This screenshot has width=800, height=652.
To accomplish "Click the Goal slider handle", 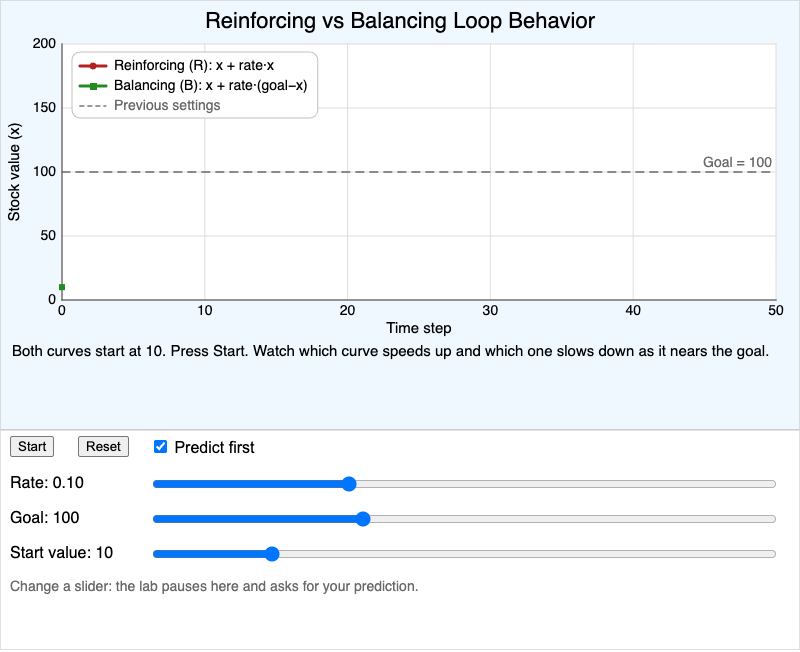I will click(363, 519).
